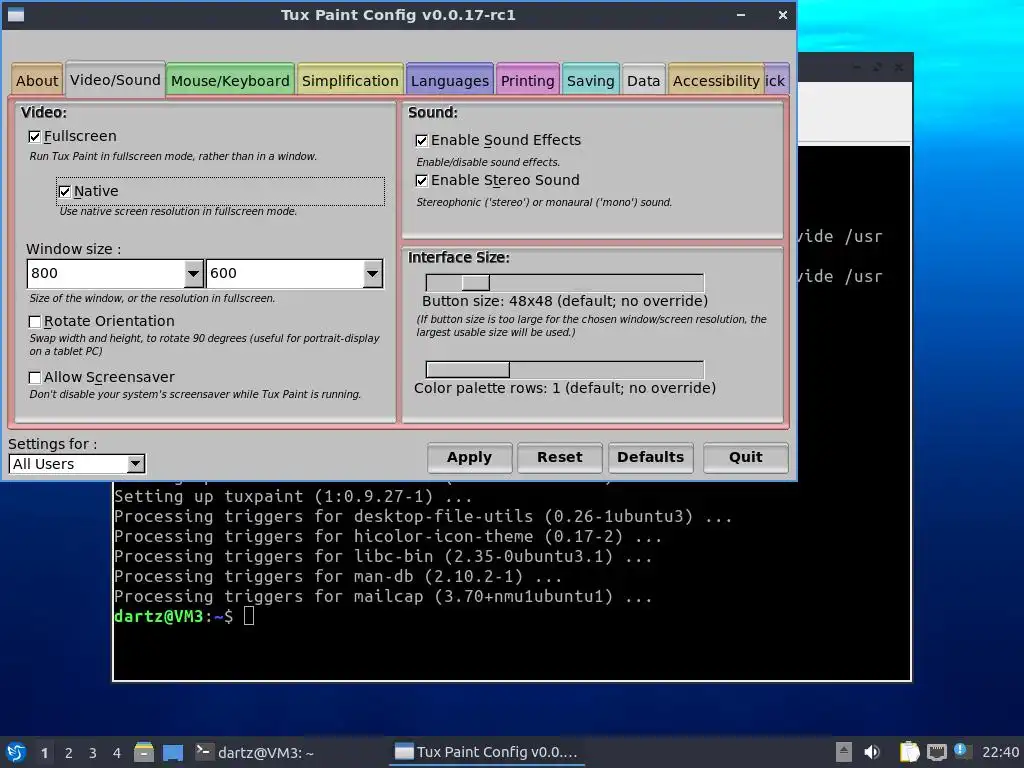Open the partially hidden Joystick tab
Image resolution: width=1024 pixels, height=768 pixels.
tap(776, 80)
